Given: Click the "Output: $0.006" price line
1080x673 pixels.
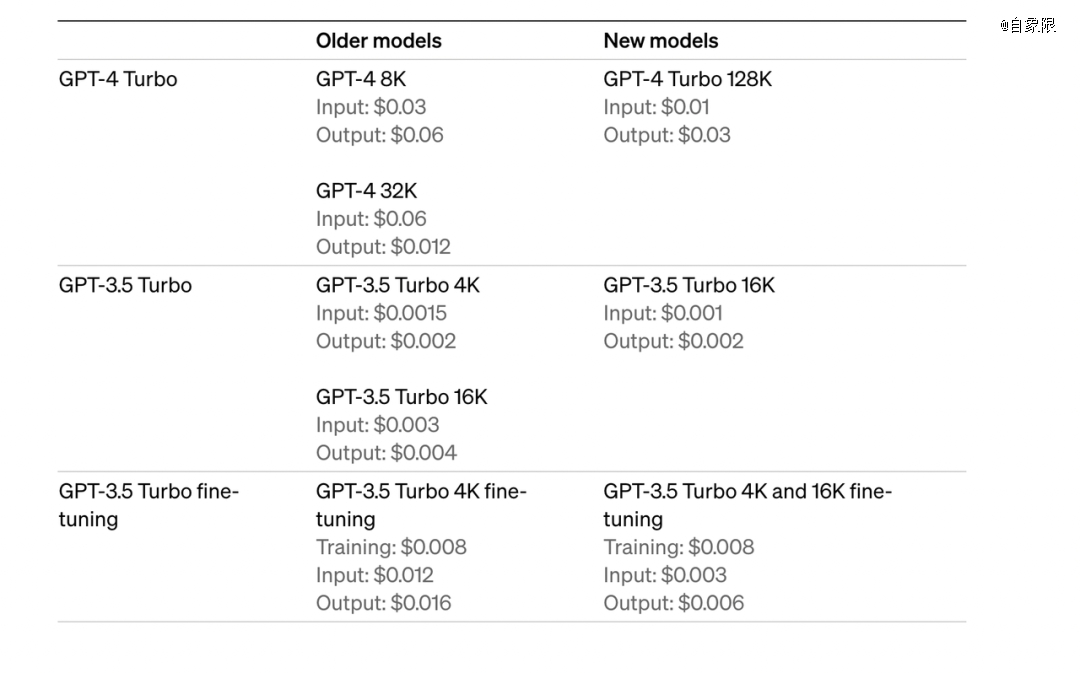Looking at the screenshot, I should 673,603.
